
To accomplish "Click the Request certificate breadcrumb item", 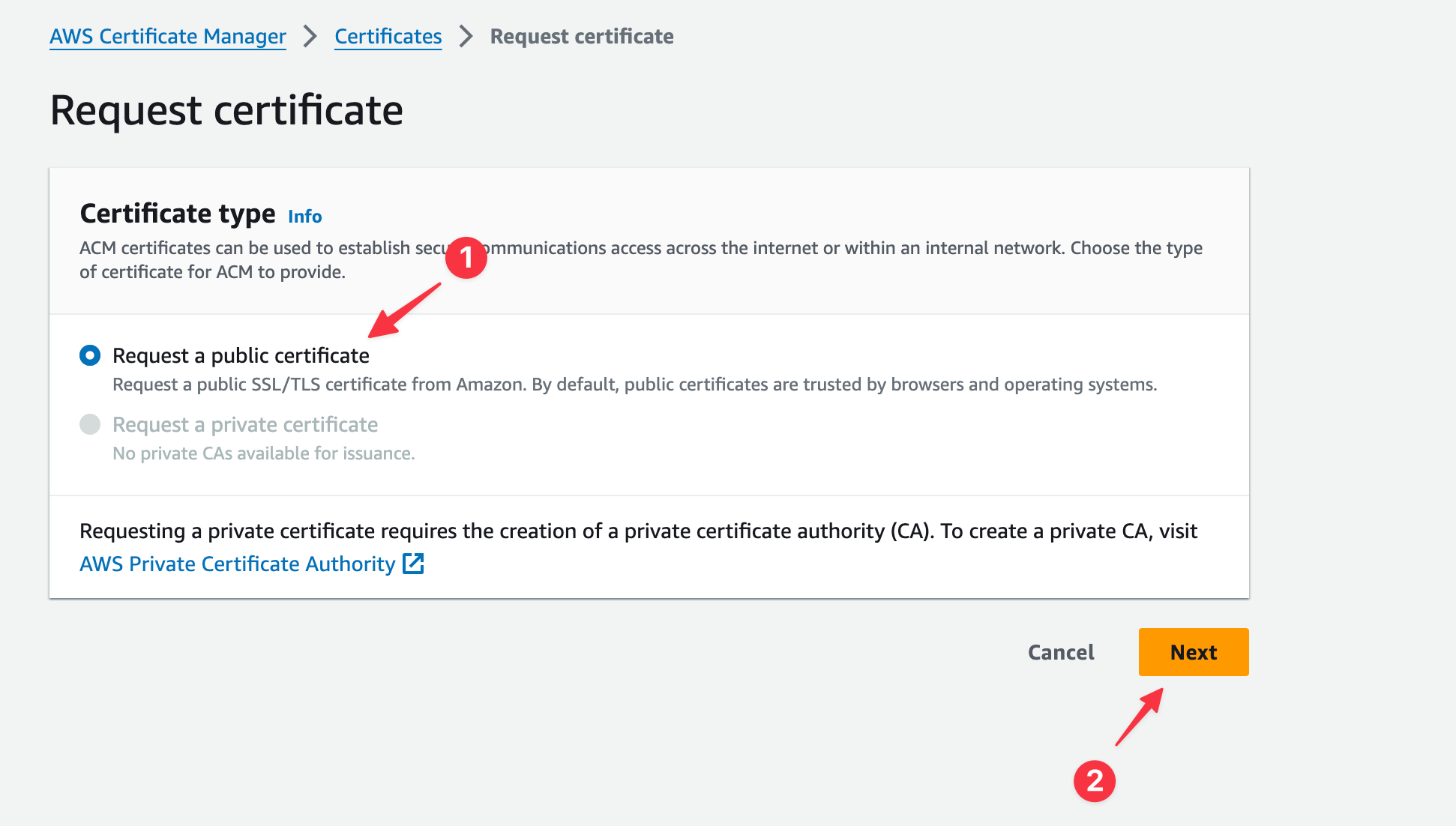I will click(x=582, y=36).
